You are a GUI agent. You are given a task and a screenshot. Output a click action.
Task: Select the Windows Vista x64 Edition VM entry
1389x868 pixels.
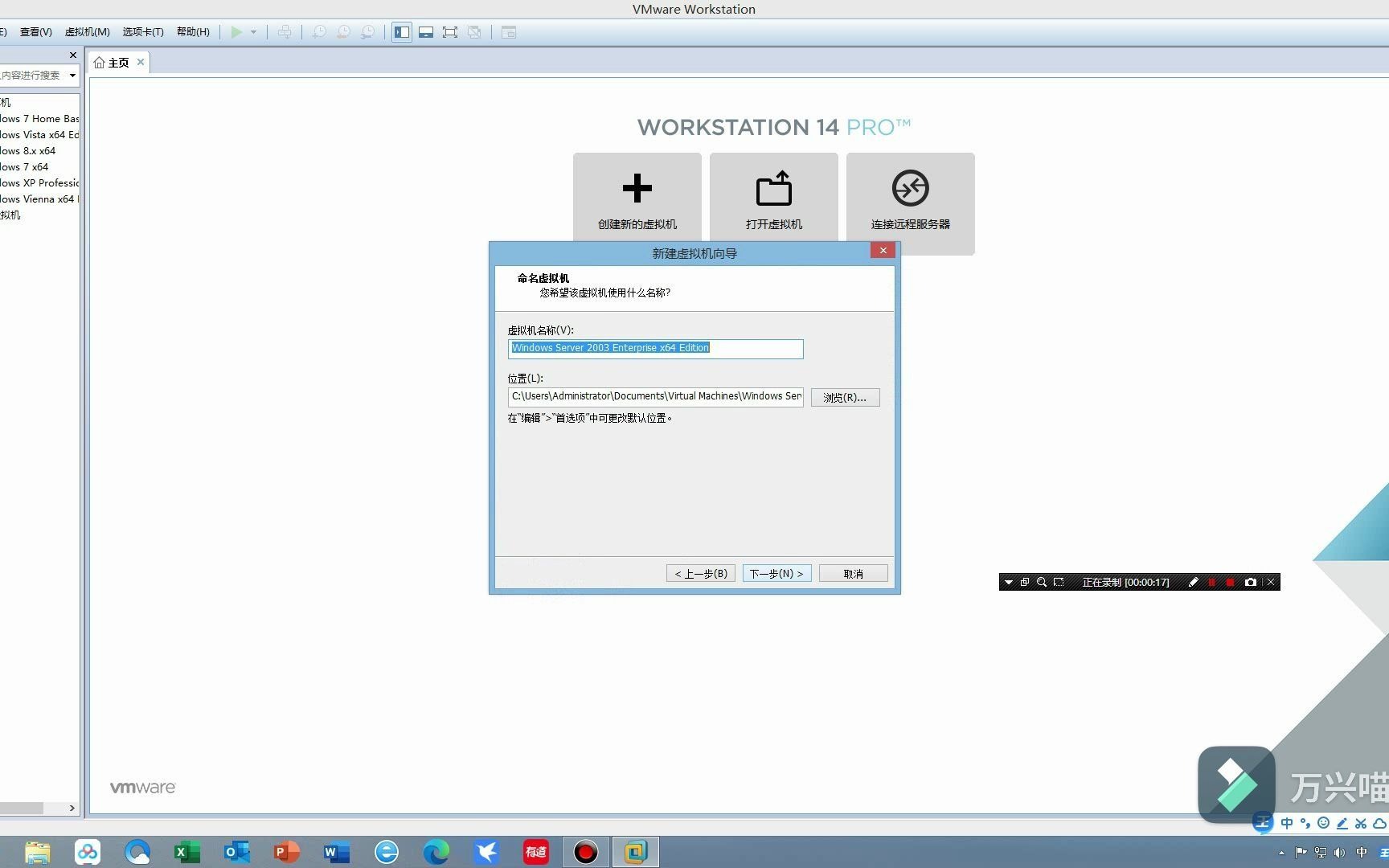click(39, 134)
